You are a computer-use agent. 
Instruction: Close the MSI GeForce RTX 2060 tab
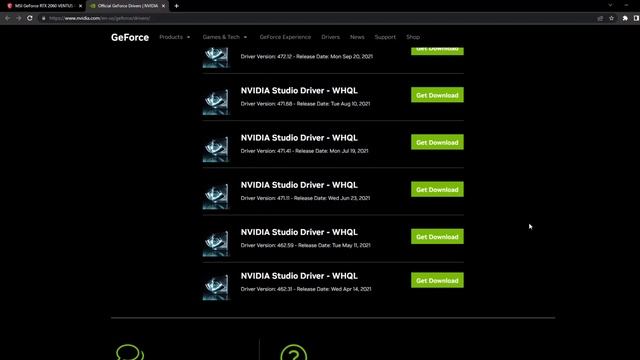80,6
